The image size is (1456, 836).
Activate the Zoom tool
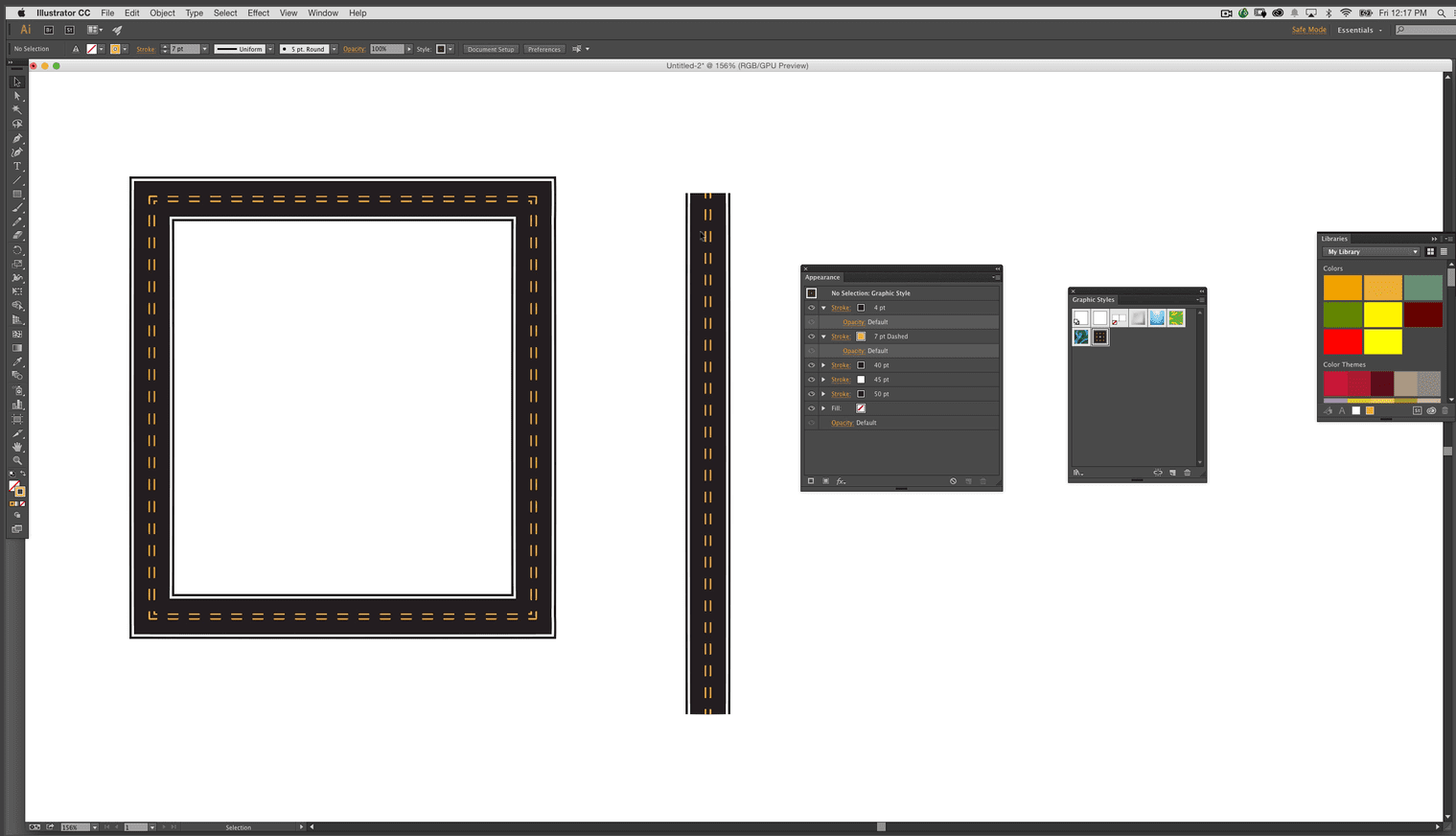click(16, 460)
